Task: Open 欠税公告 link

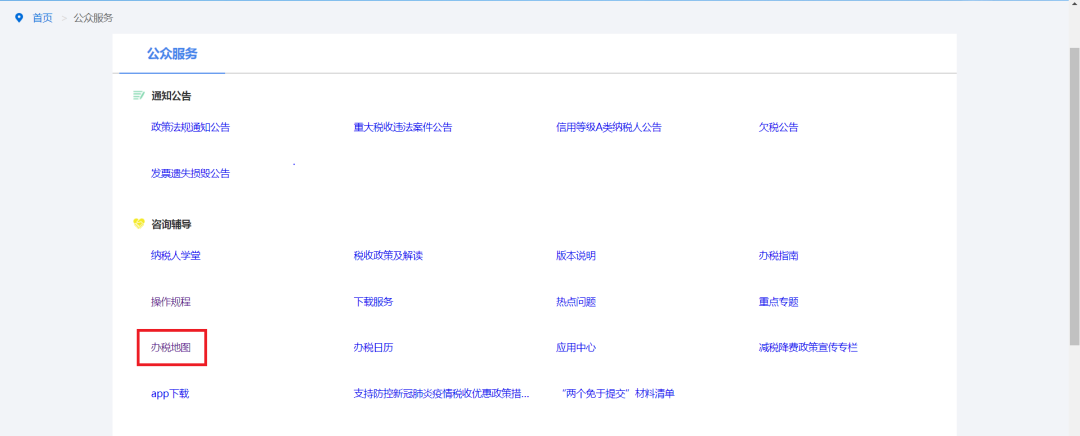Action: (778, 127)
